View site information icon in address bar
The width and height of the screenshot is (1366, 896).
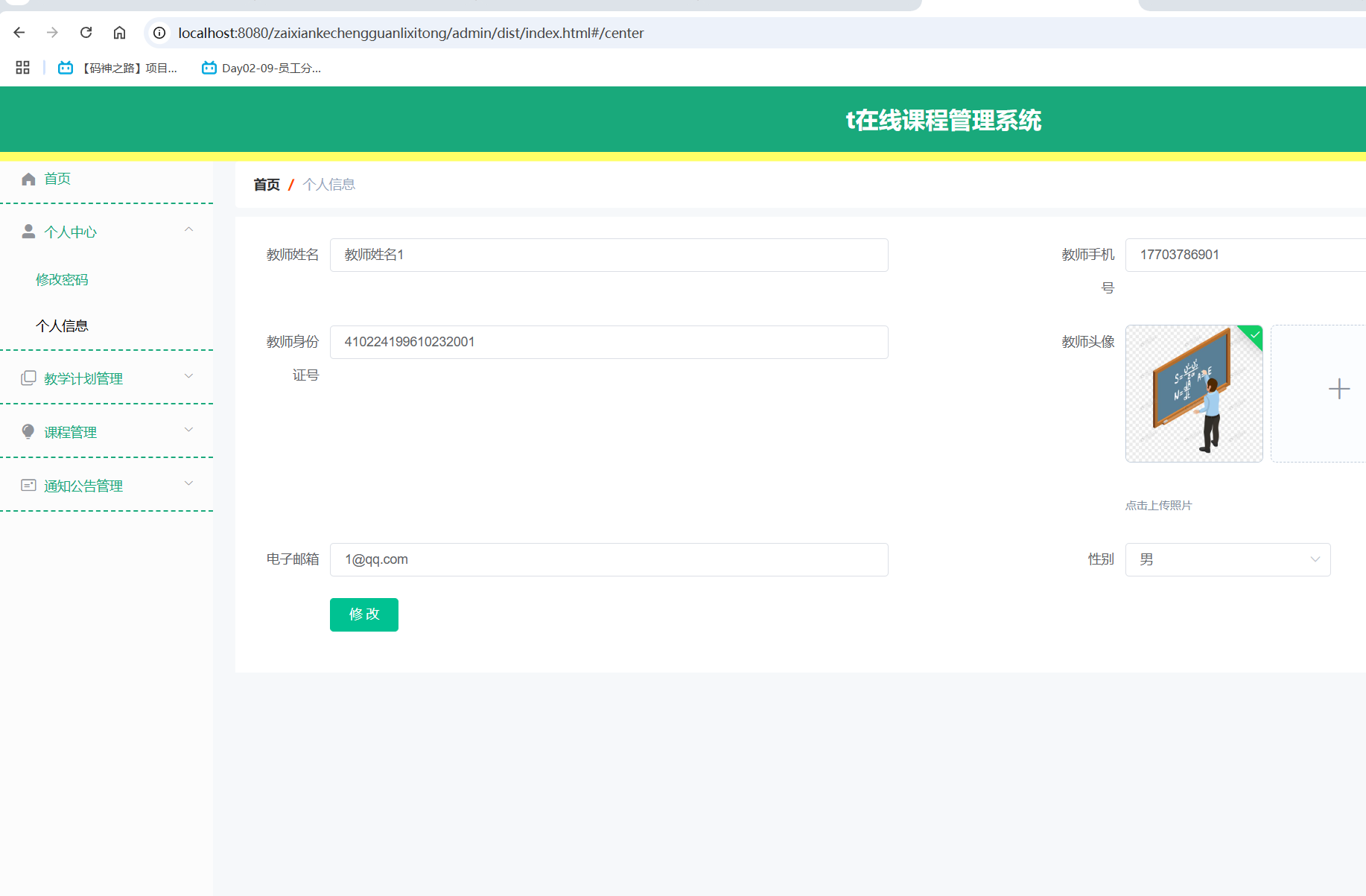pyautogui.click(x=159, y=33)
